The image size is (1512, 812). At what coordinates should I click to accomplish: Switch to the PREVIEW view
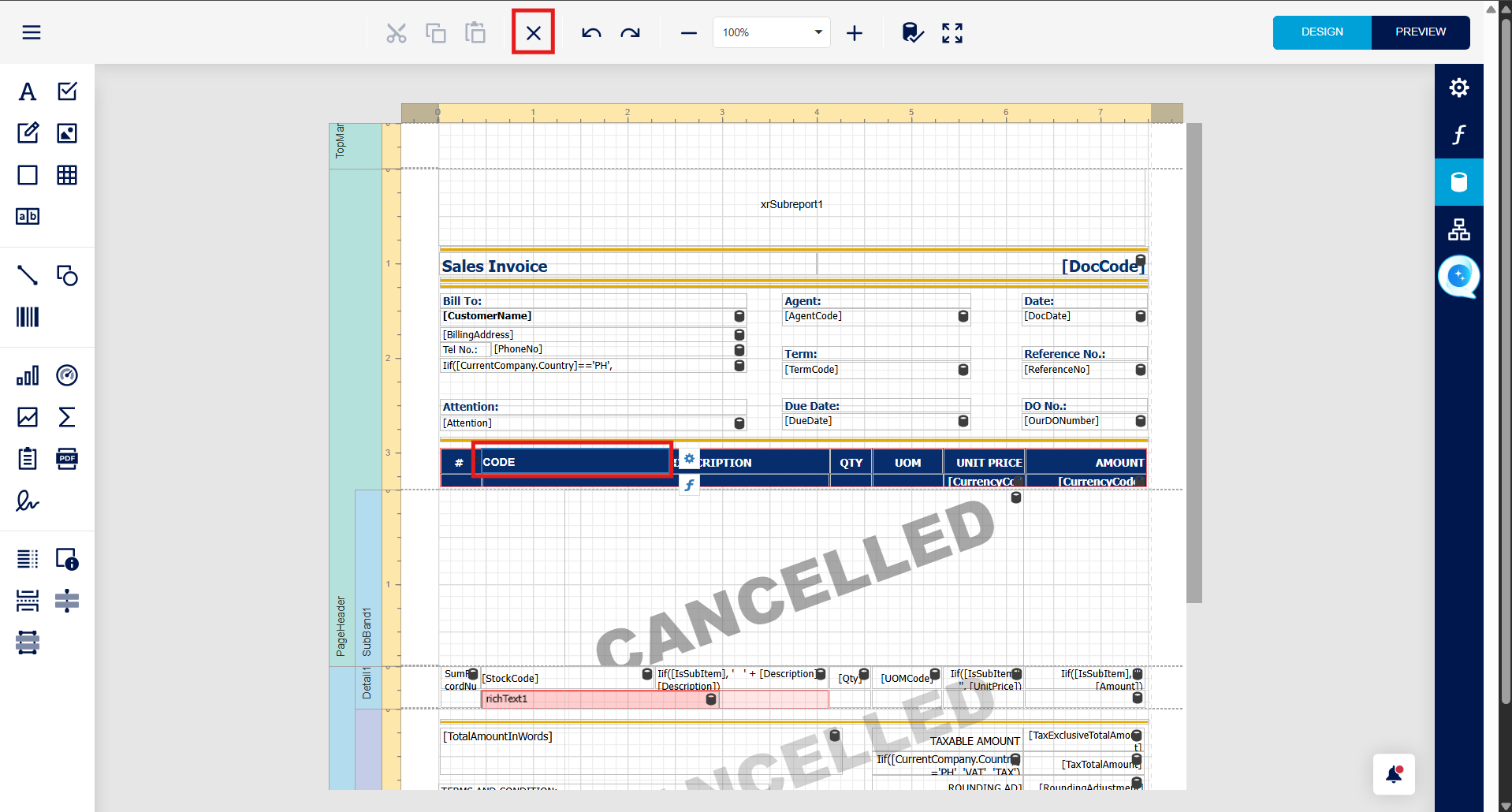pos(1421,32)
